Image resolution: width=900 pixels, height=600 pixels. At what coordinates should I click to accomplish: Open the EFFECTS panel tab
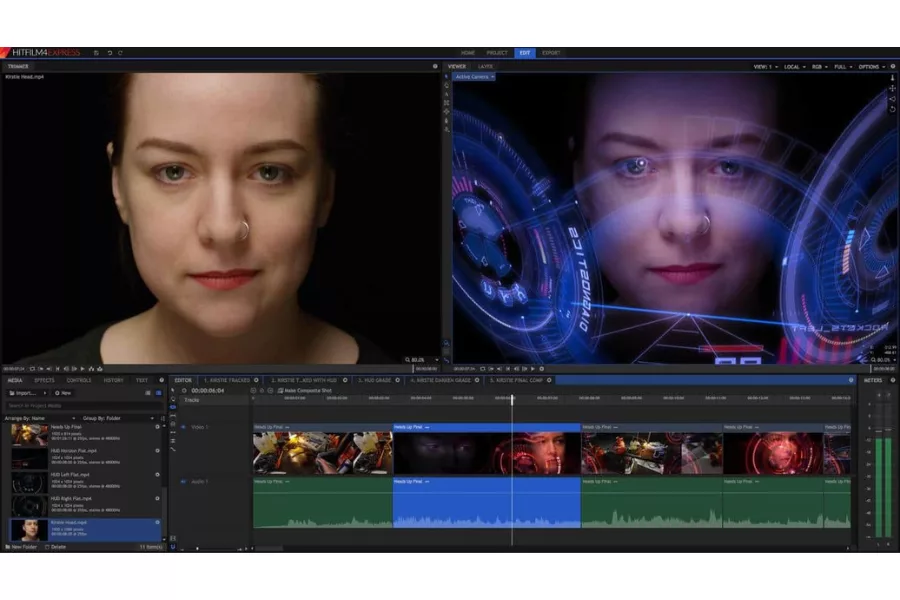44,380
